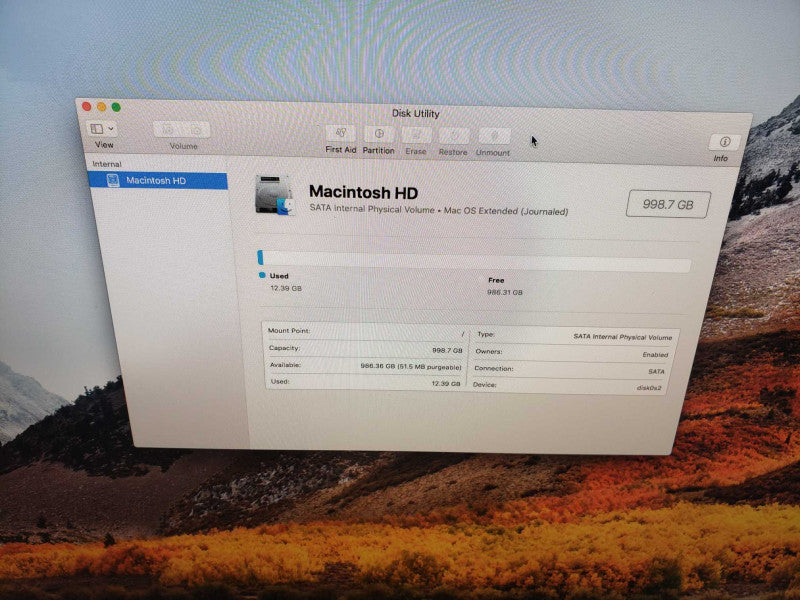Open the View sidebar layout dropdown
This screenshot has height=600, width=800.
[103, 129]
